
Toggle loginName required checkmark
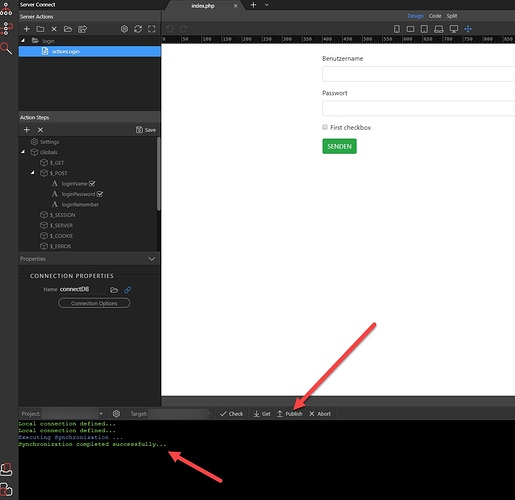92,184
